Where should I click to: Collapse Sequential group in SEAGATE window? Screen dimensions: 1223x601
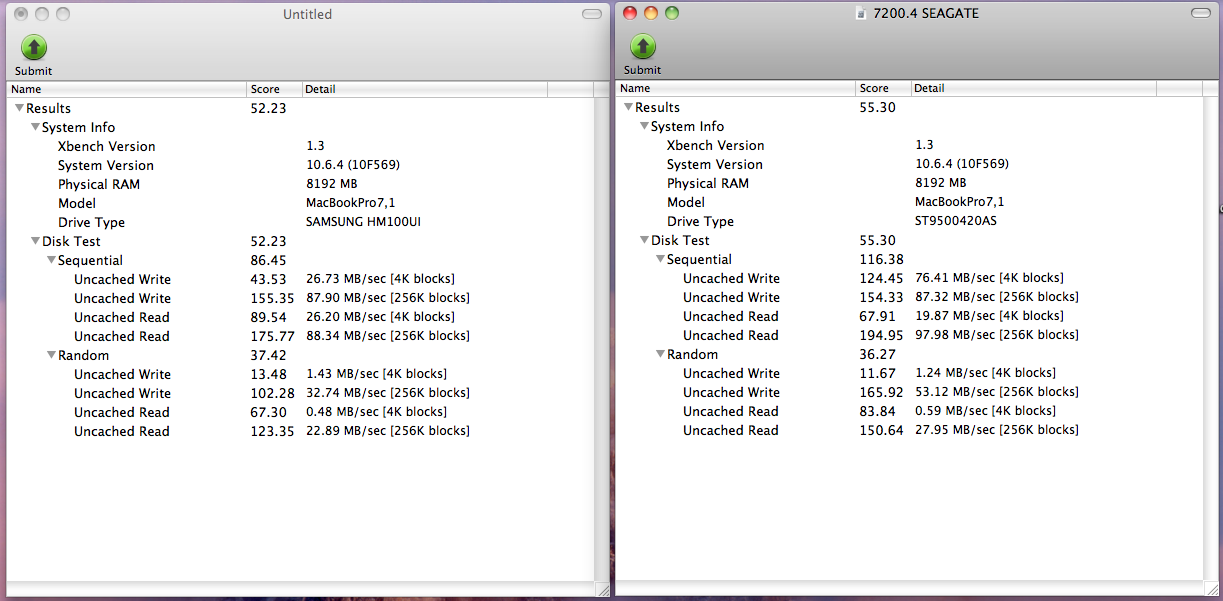click(660, 259)
